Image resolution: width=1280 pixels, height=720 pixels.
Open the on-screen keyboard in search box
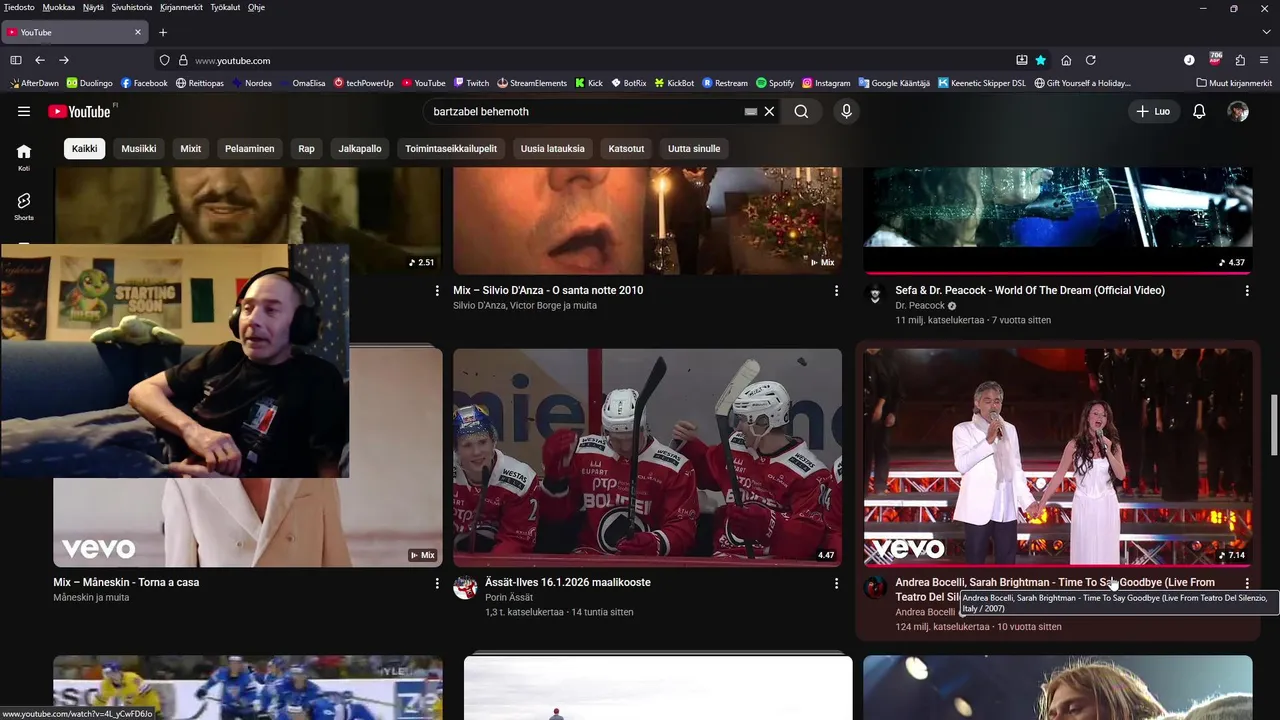coord(750,112)
